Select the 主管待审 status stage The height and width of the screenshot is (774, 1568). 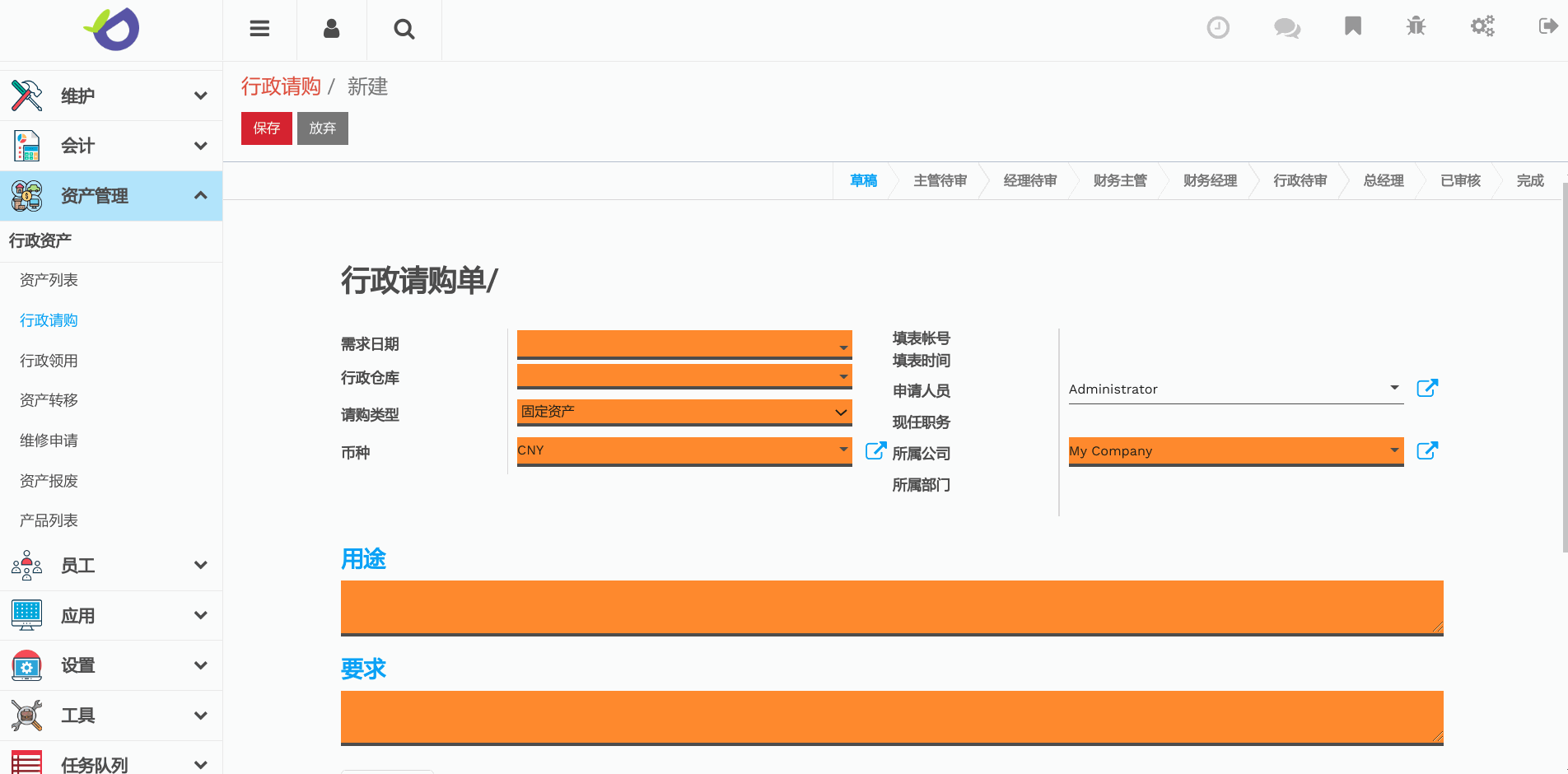coord(940,180)
